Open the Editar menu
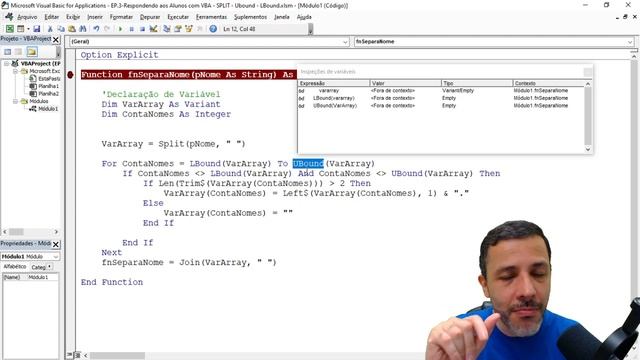 coord(51,17)
